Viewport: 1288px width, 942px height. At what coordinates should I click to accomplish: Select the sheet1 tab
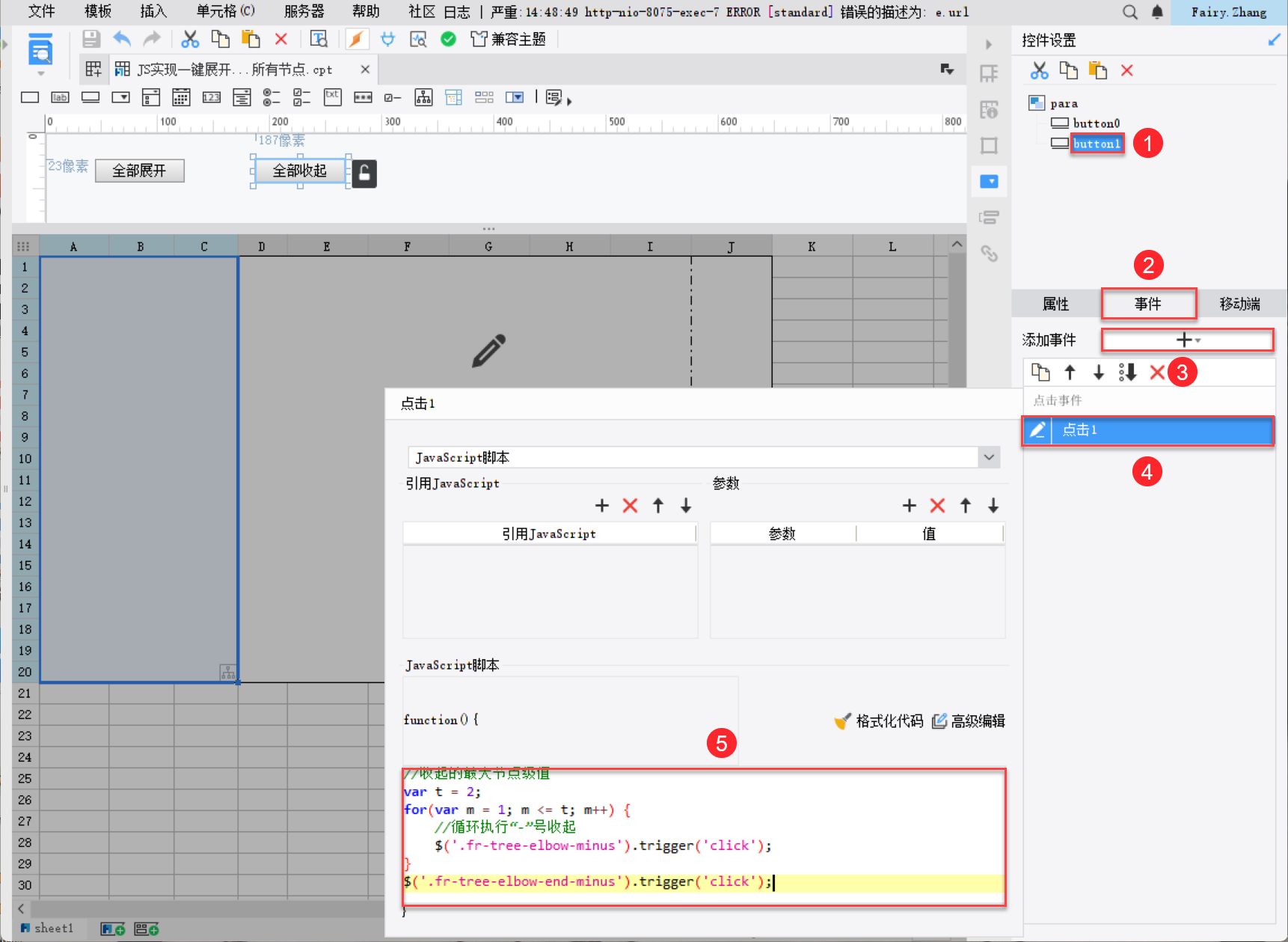(x=47, y=929)
